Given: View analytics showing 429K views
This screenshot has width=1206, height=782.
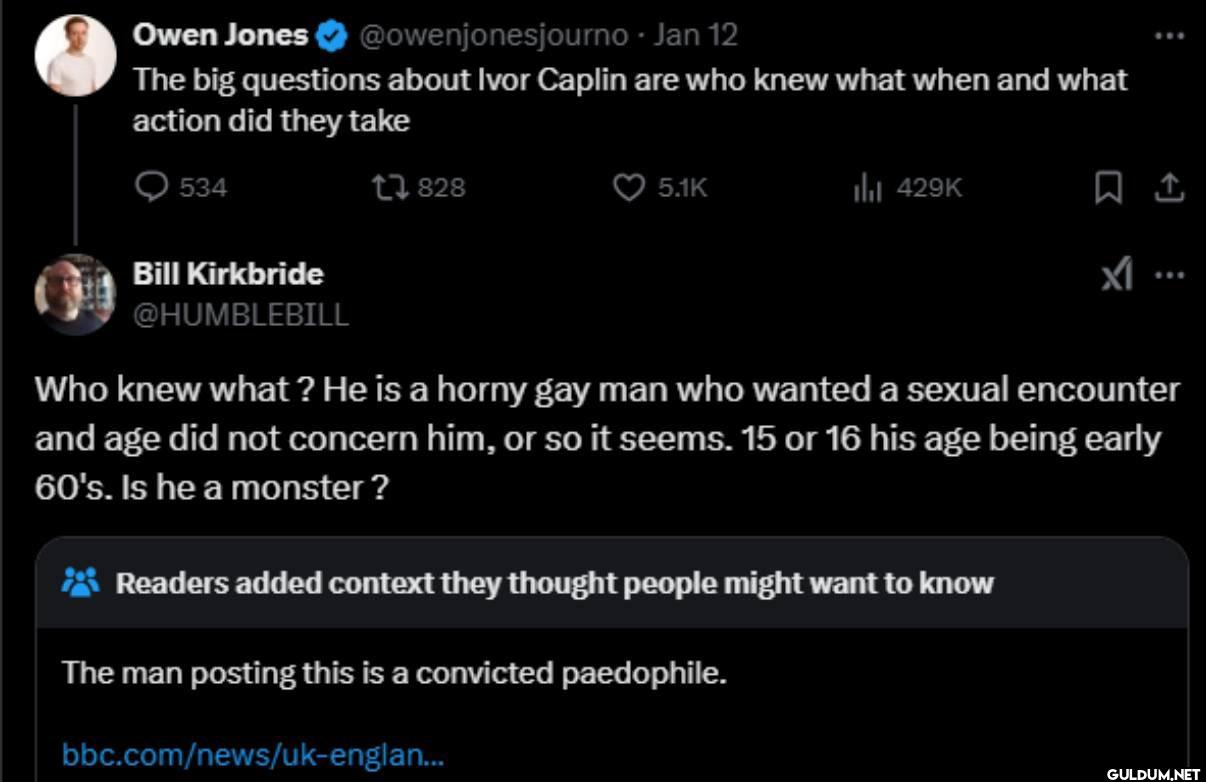Looking at the screenshot, I should coord(867,187).
